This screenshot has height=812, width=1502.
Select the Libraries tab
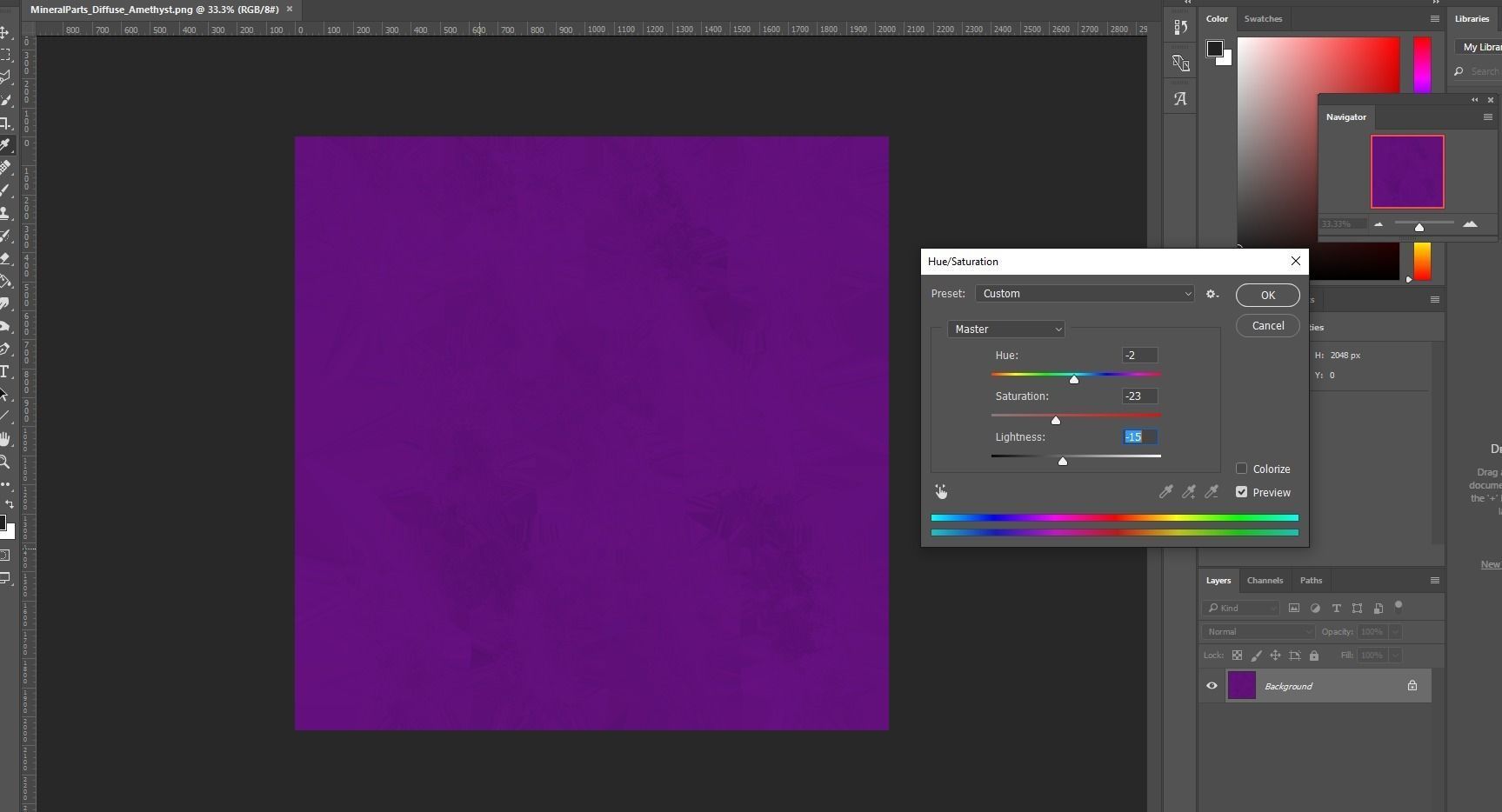pyautogui.click(x=1472, y=19)
